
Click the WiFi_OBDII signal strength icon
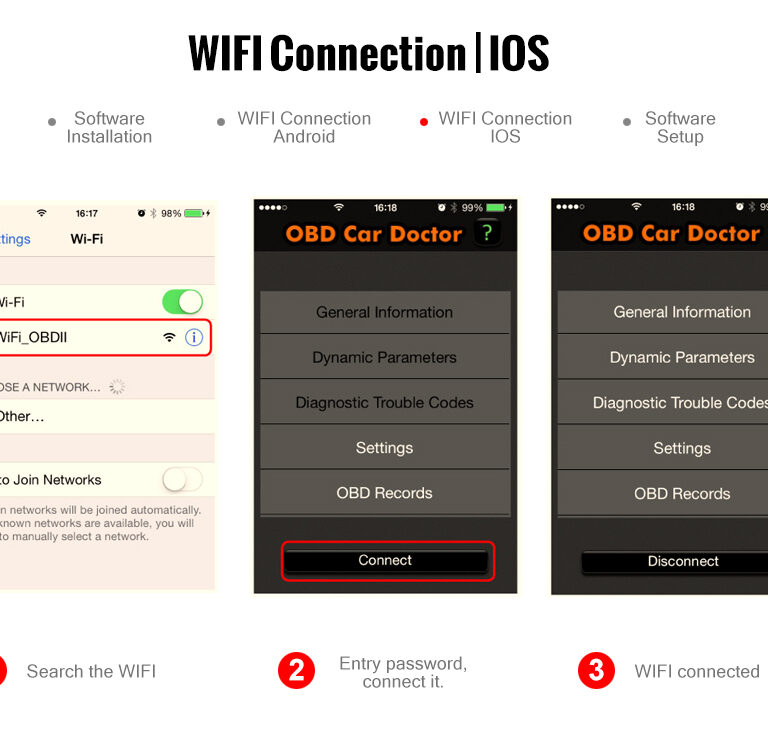click(169, 337)
